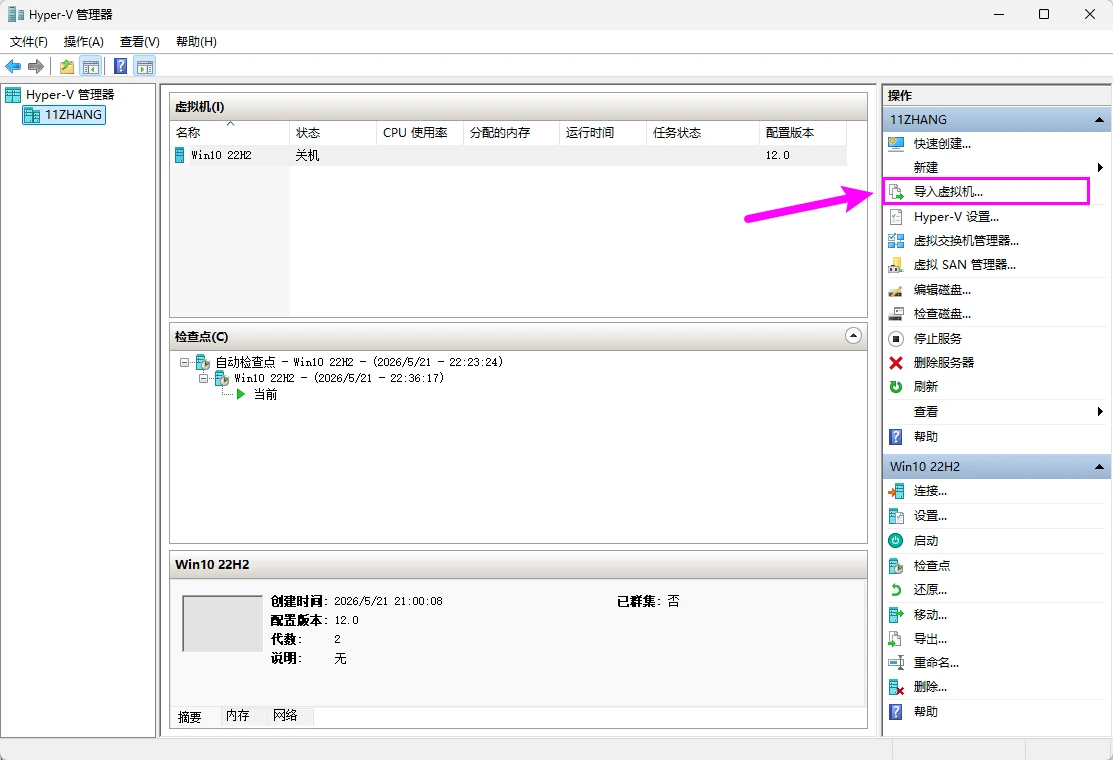Expand the 查看 submenu arrow
Viewport: 1113px width, 760px height.
coord(1100,412)
